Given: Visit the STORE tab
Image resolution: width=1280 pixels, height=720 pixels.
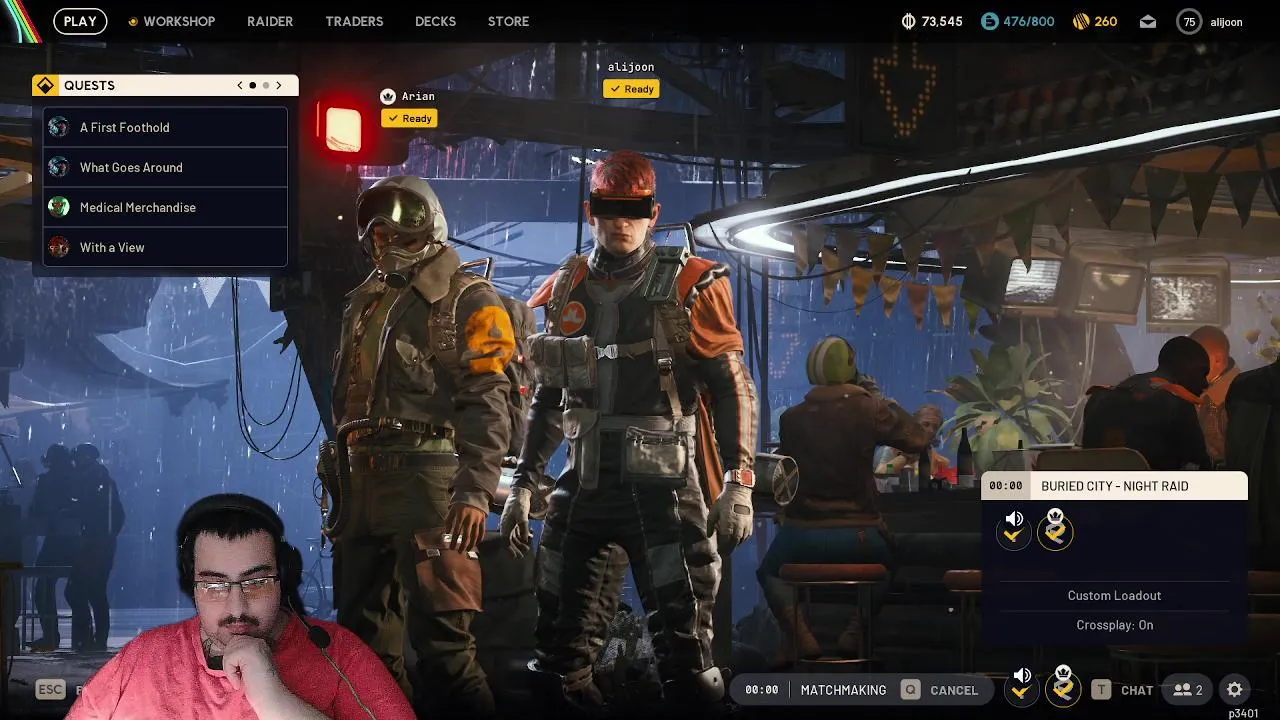Looking at the screenshot, I should point(508,21).
